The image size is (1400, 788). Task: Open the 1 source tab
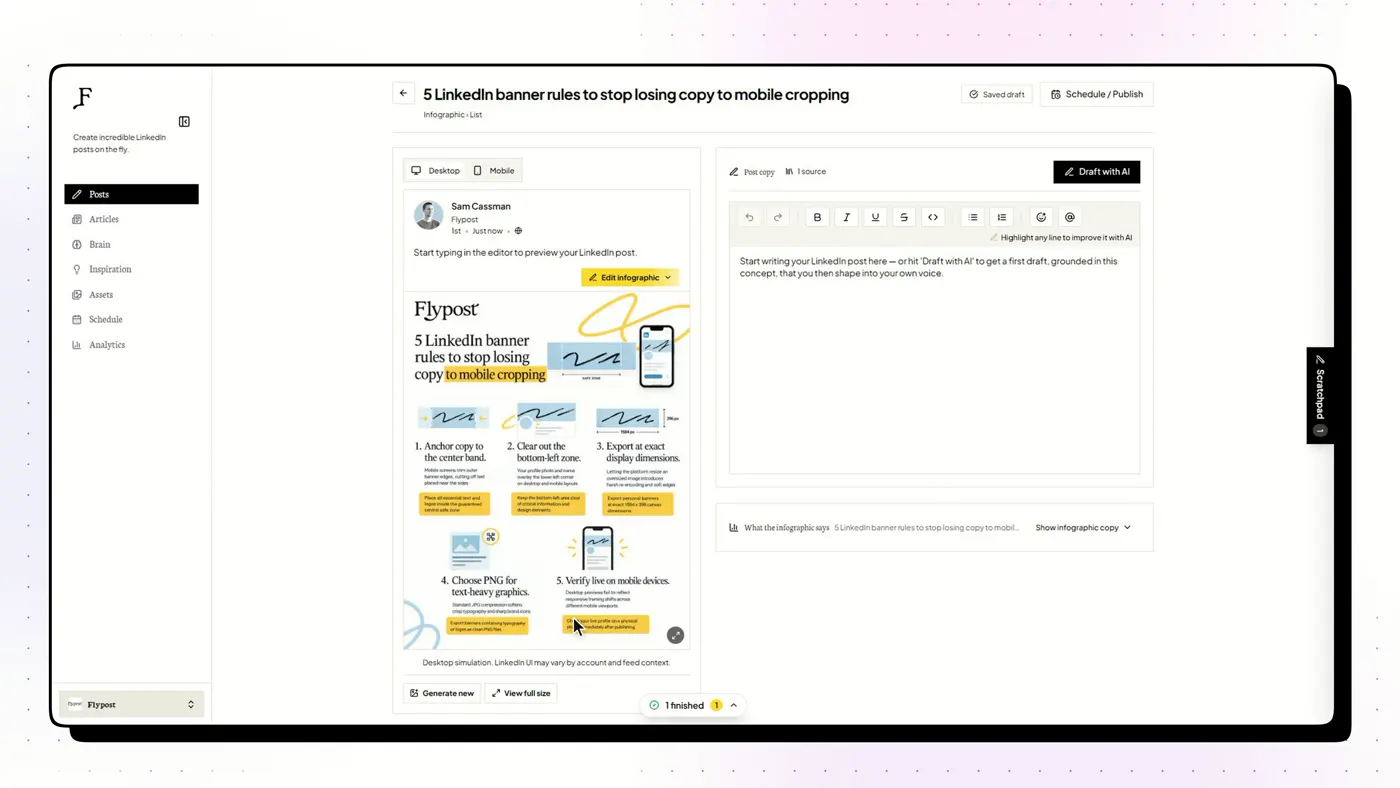coord(806,172)
